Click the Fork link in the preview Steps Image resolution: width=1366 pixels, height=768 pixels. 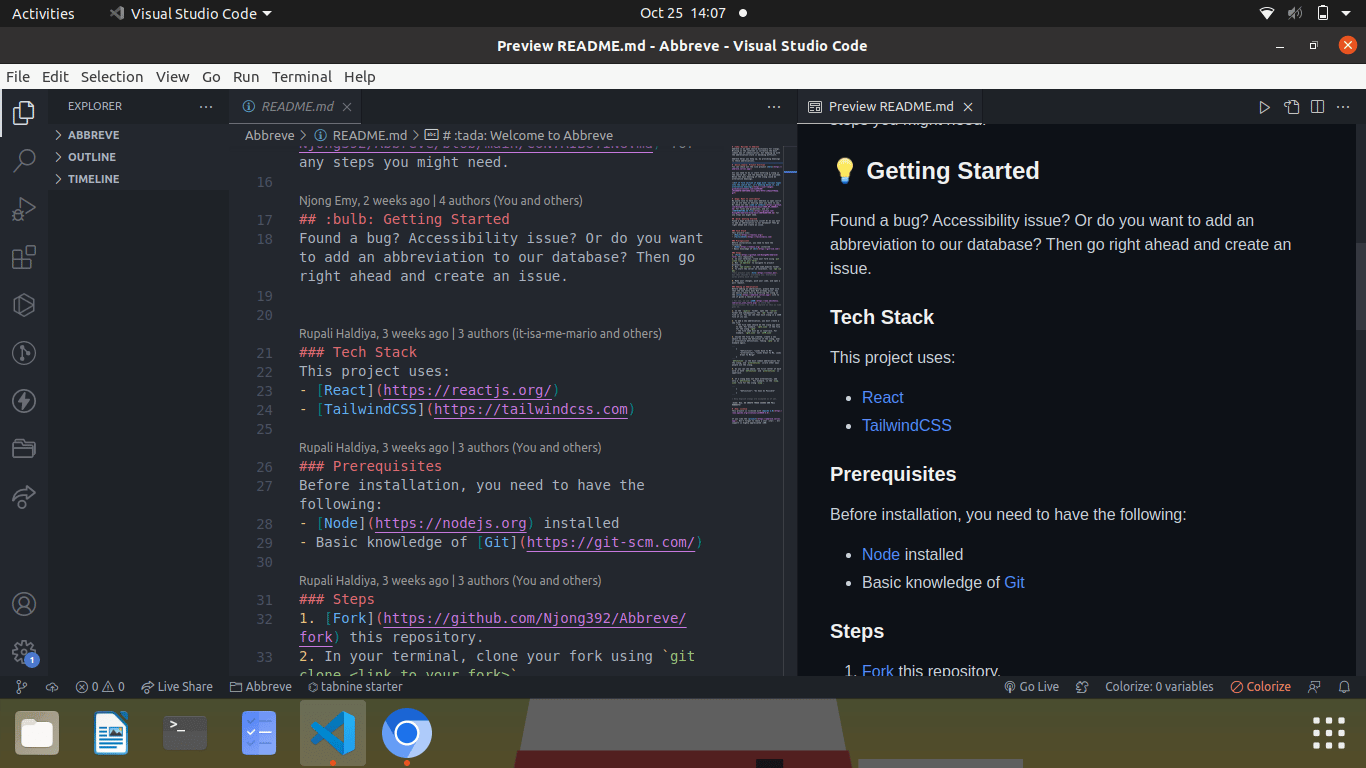pos(878,671)
